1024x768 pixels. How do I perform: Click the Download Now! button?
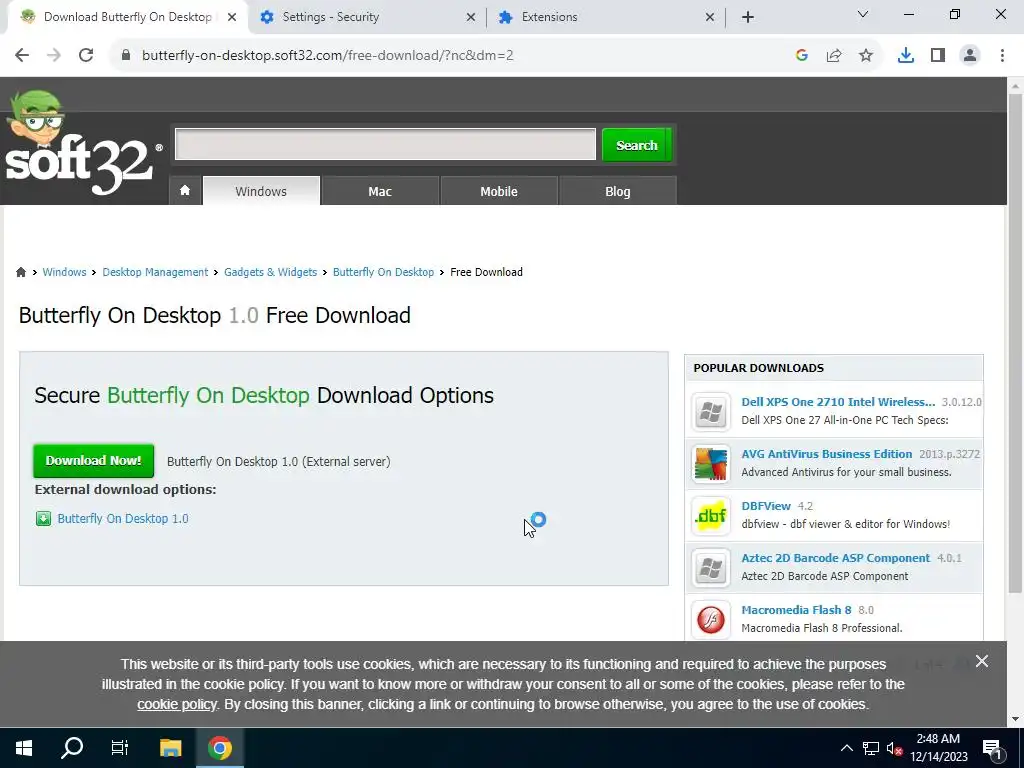[x=93, y=461]
